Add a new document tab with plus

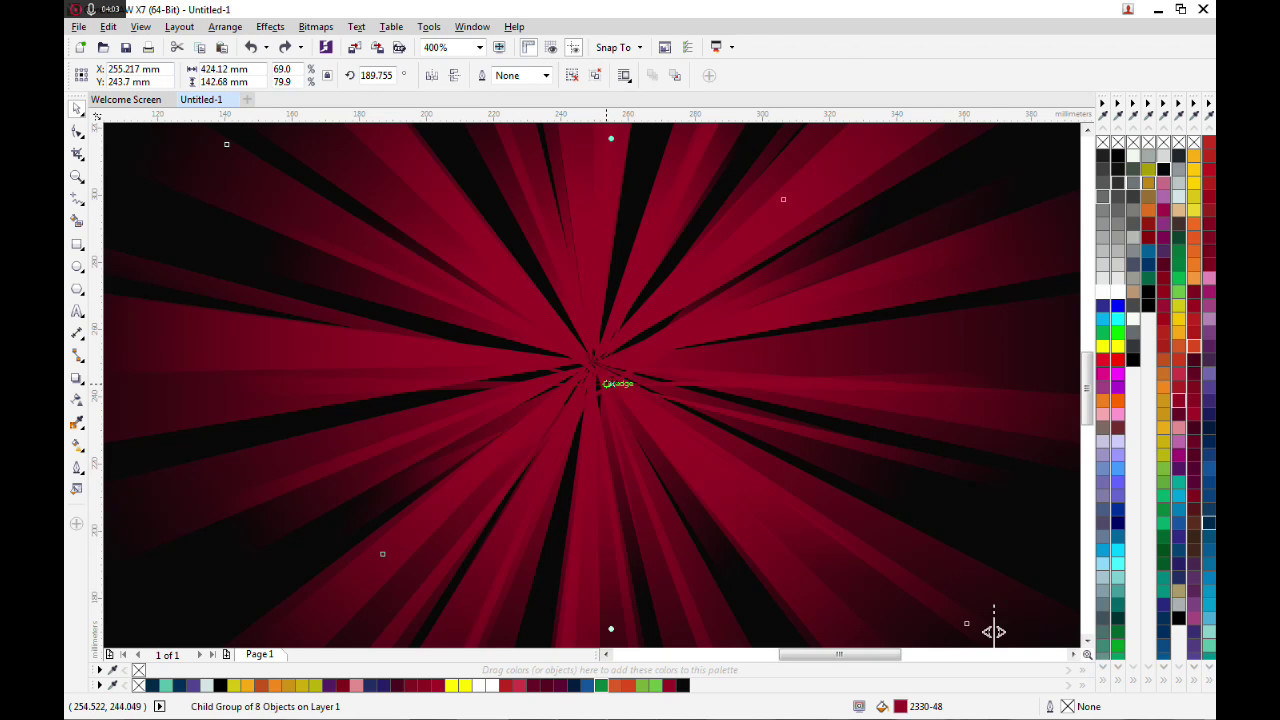pyautogui.click(x=247, y=99)
